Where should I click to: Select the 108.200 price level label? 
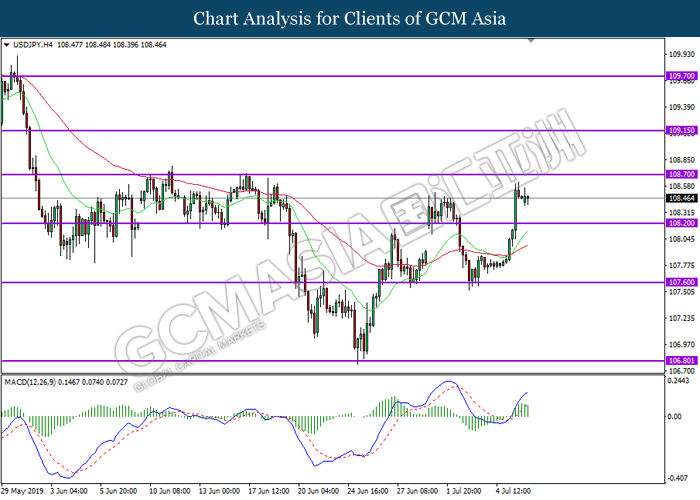tap(681, 223)
